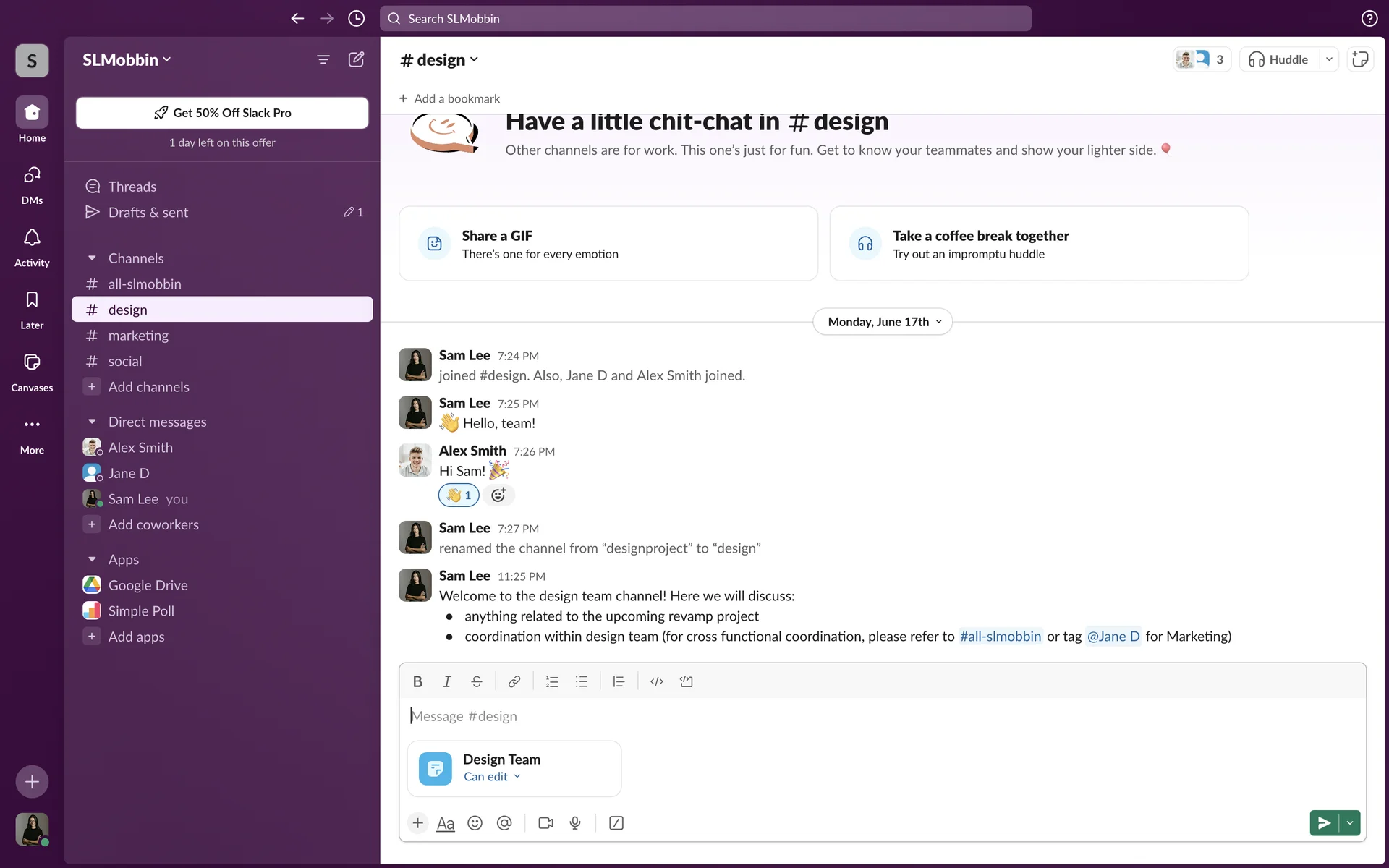
Task: Go to Activity in left sidebar
Action: [32, 247]
